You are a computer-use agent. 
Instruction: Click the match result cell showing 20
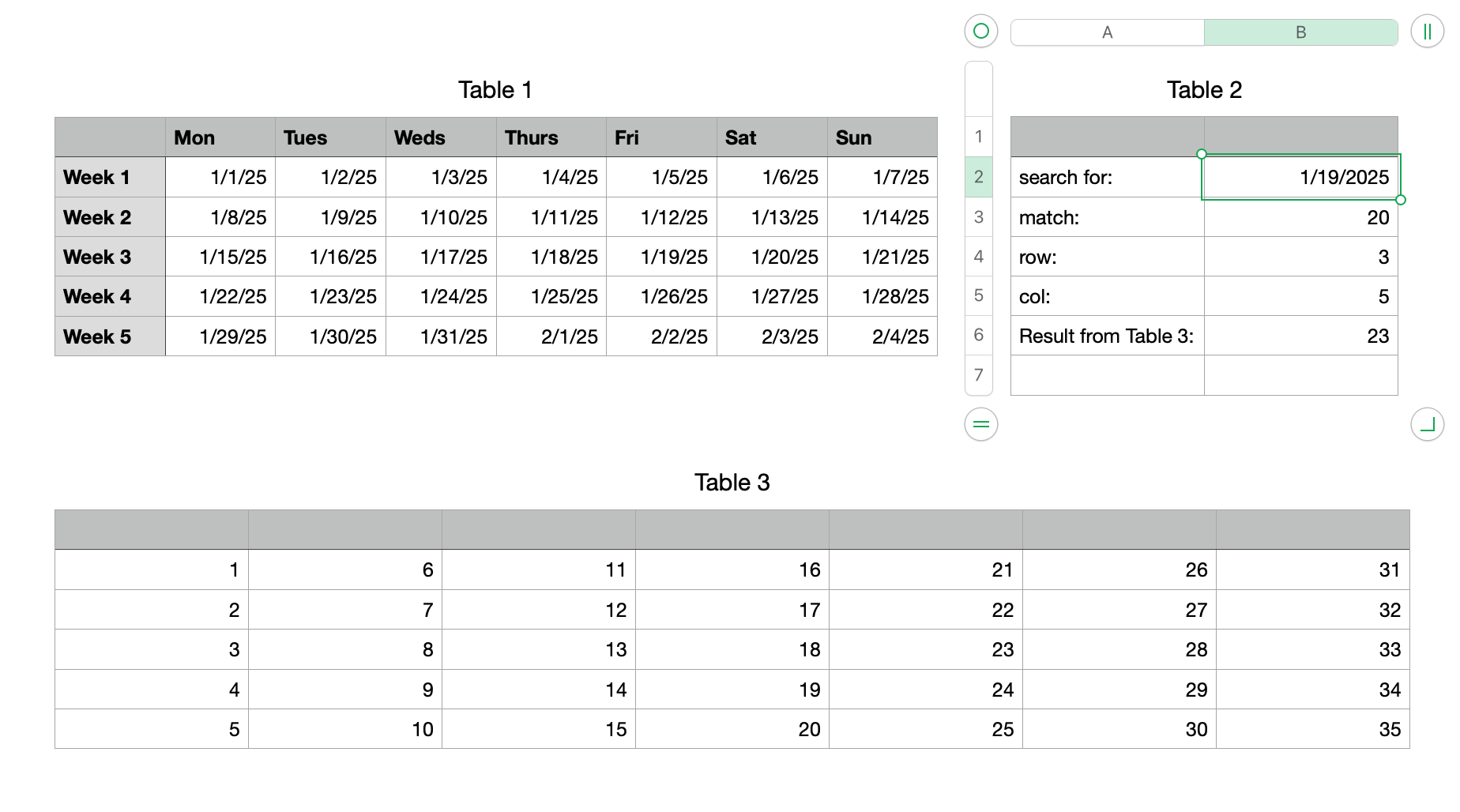coord(1300,217)
